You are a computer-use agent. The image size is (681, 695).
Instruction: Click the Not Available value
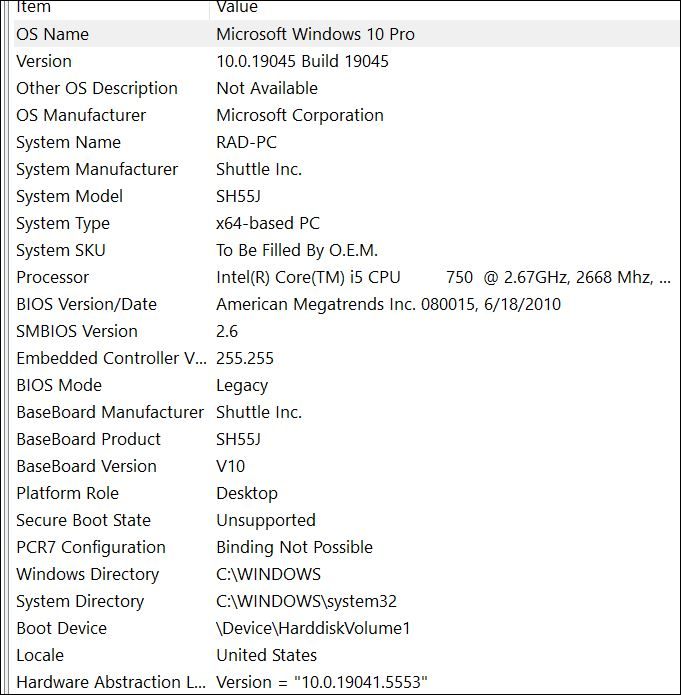click(267, 88)
